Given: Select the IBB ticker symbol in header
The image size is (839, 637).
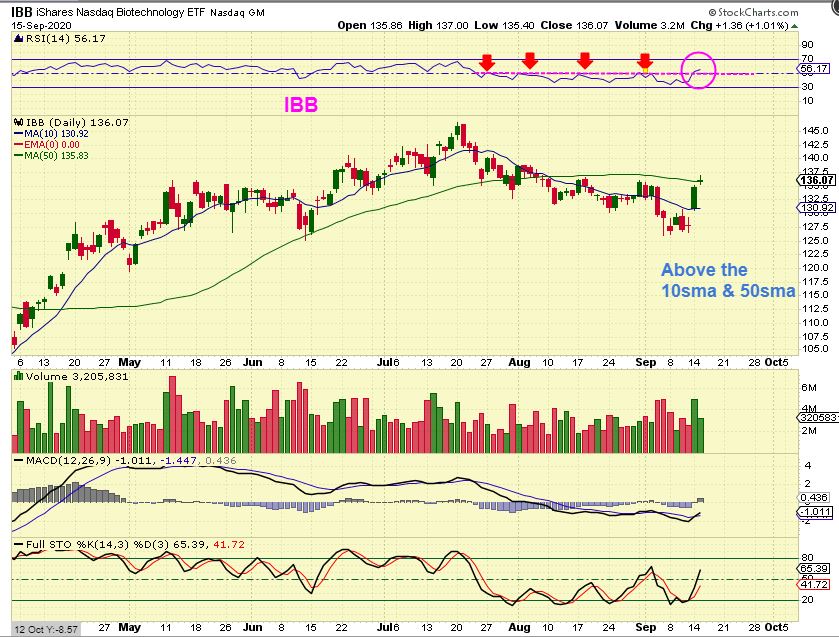Looking at the screenshot, I should click(22, 11).
